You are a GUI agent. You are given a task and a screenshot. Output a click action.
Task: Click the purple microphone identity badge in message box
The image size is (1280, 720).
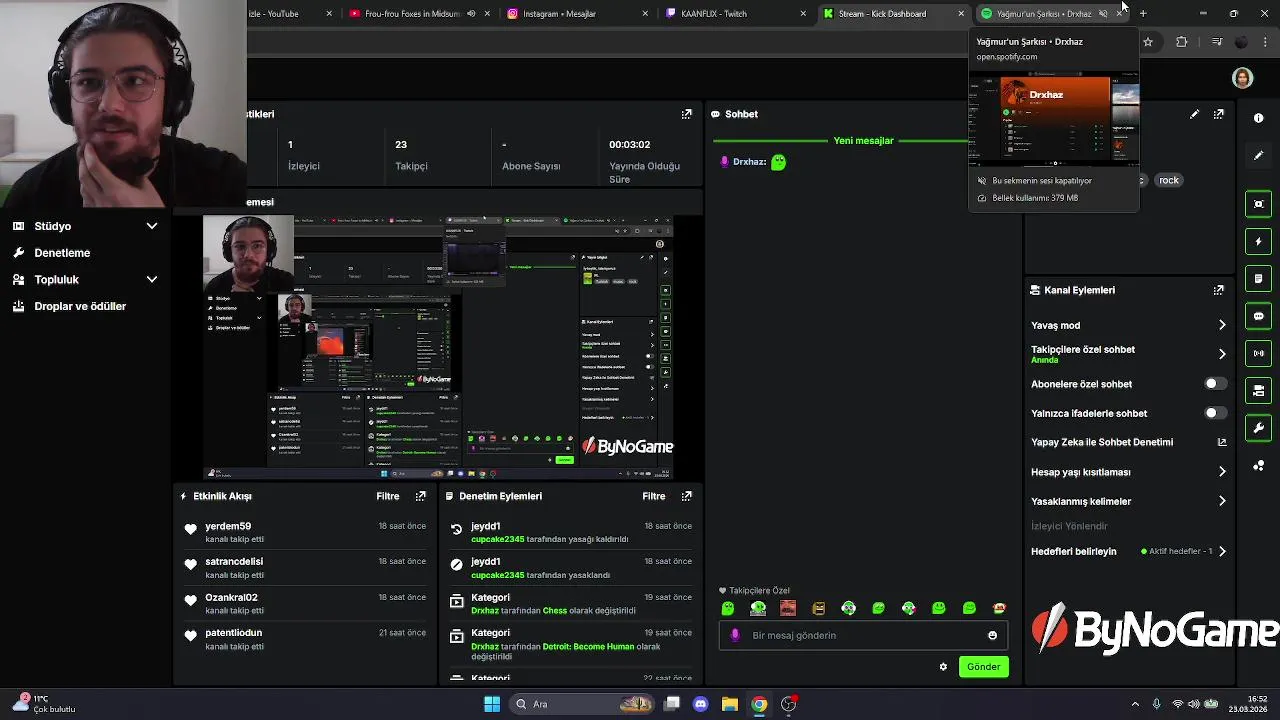pos(735,635)
